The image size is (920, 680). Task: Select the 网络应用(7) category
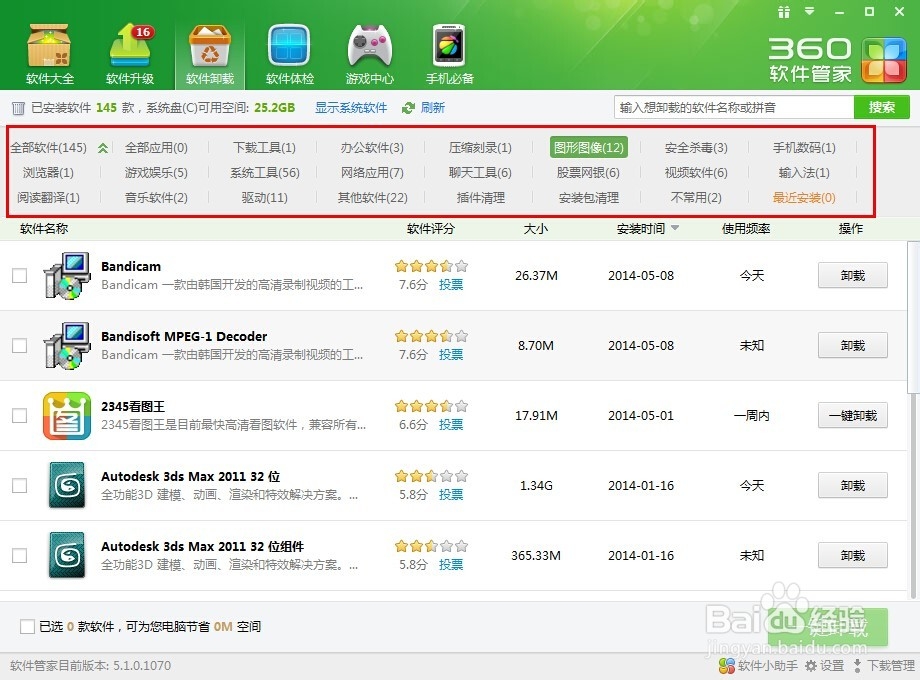click(373, 172)
